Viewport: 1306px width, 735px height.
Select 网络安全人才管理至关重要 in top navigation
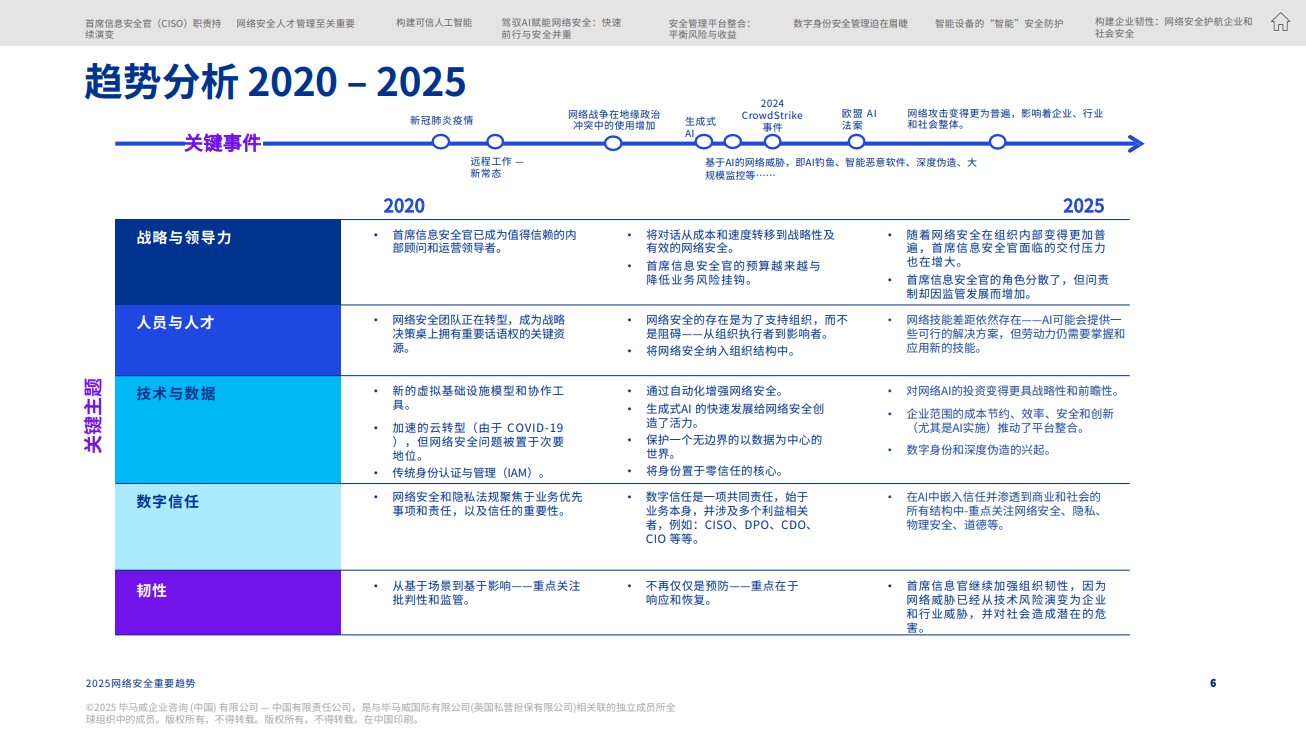[294, 22]
